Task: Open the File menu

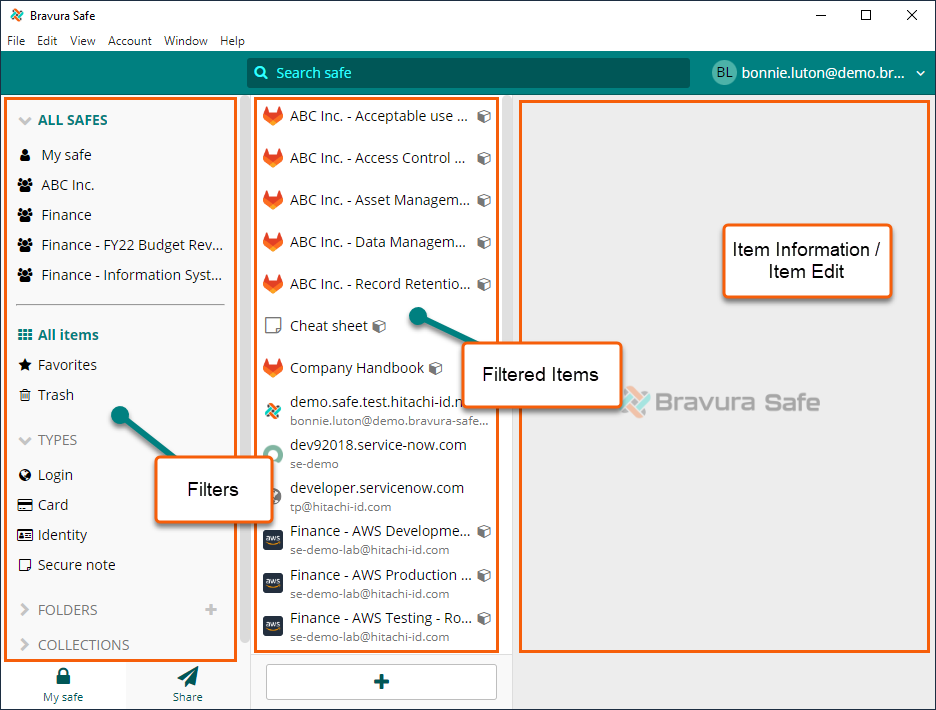Action: click(16, 41)
